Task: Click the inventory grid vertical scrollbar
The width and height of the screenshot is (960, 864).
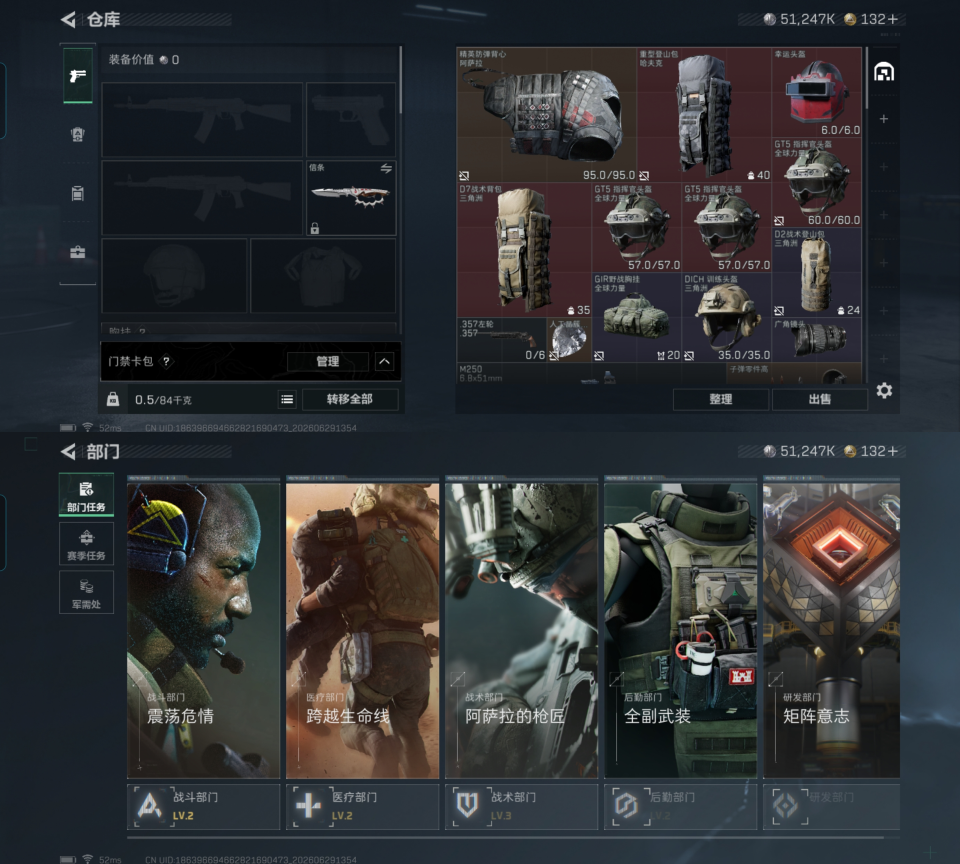Action: (866, 78)
